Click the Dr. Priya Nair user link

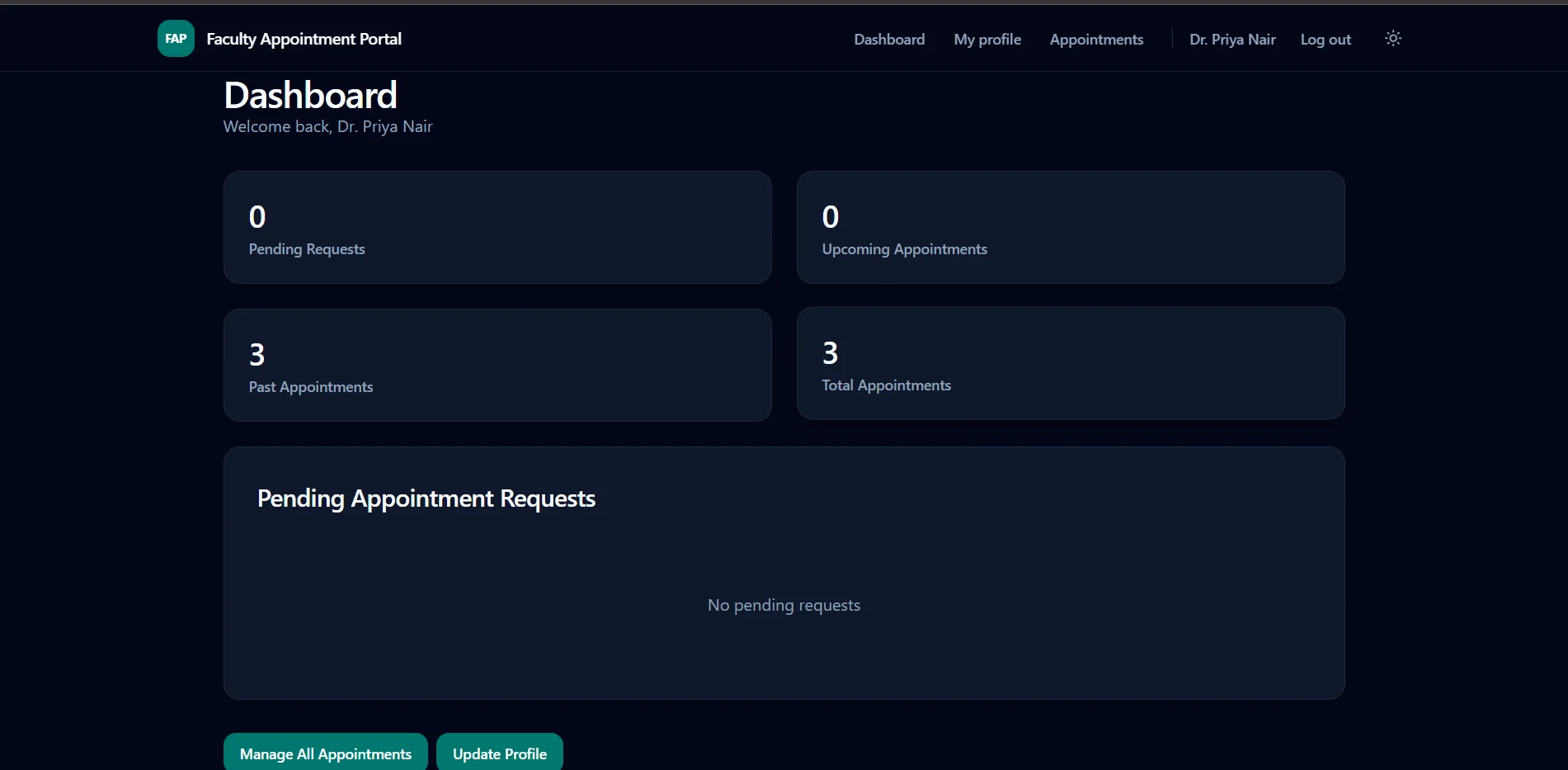click(x=1232, y=40)
